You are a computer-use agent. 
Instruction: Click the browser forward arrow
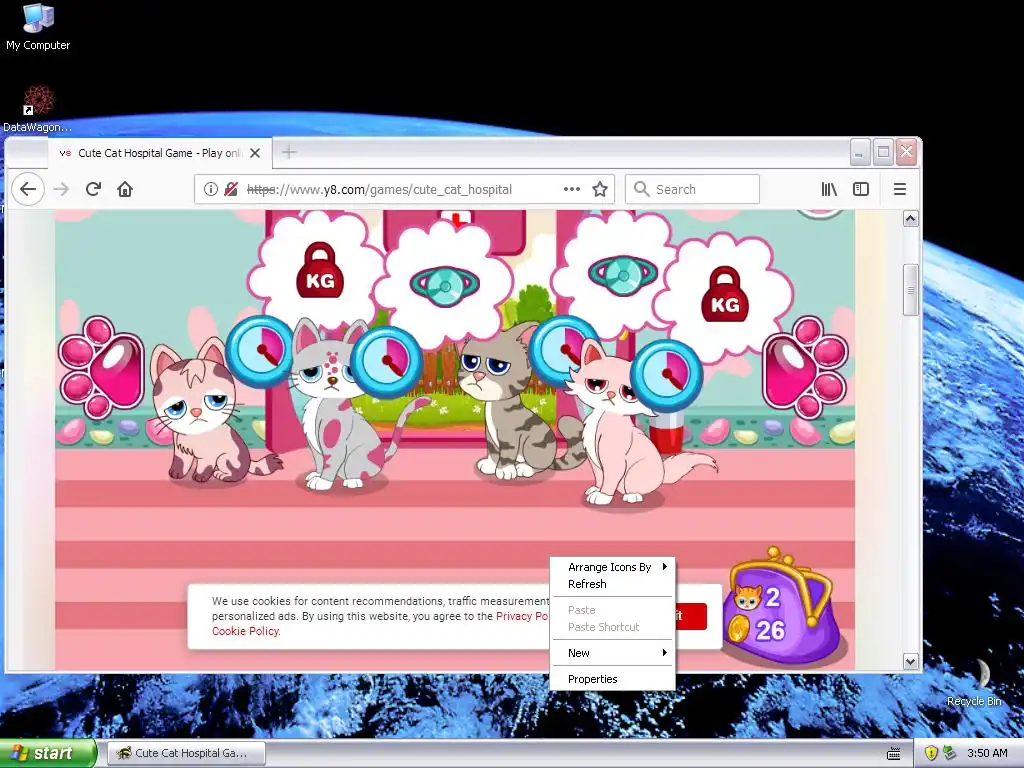coord(61,189)
